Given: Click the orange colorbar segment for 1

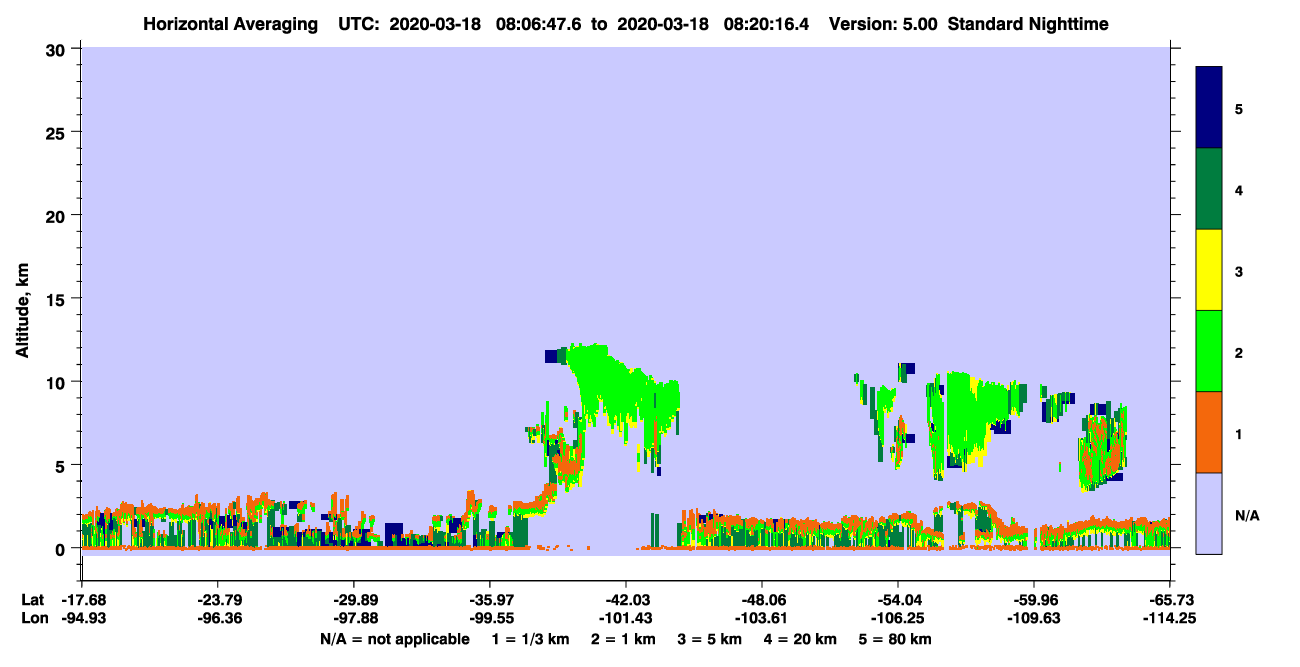Looking at the screenshot, I should (1209, 432).
